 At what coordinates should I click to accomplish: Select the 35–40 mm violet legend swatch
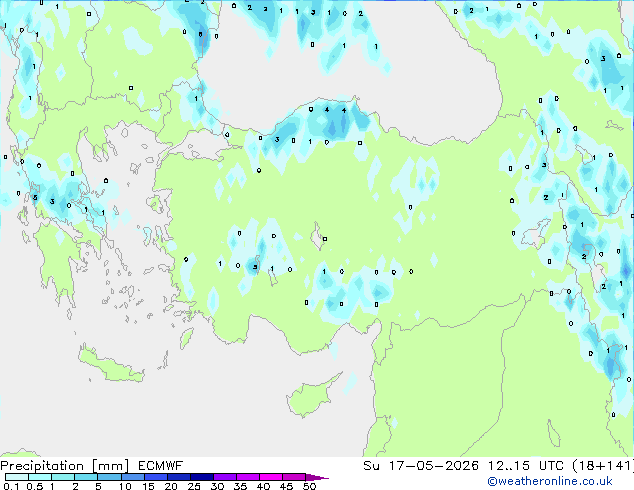(248, 477)
